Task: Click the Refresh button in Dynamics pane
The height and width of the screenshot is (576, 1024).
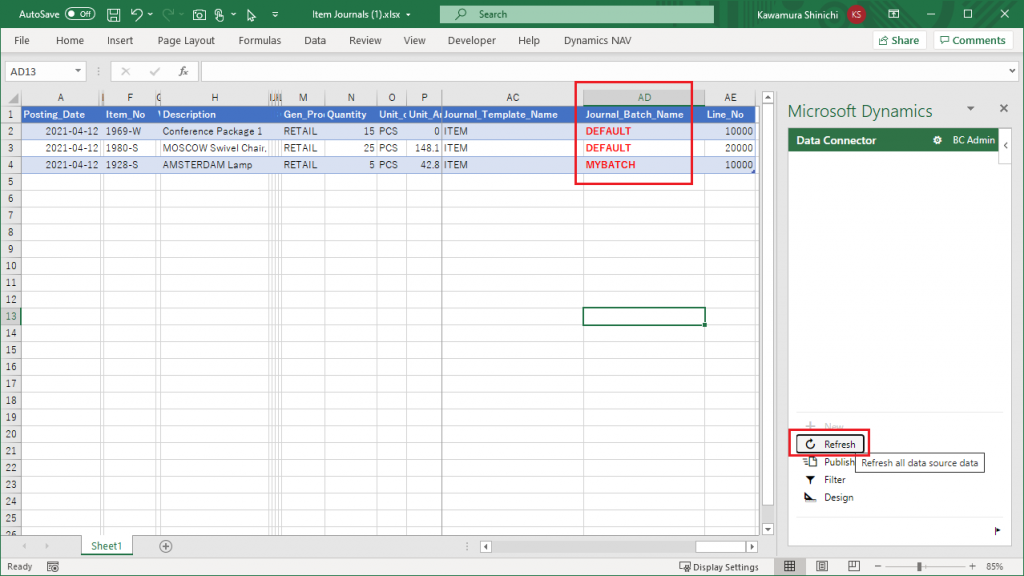Action: pos(831,444)
